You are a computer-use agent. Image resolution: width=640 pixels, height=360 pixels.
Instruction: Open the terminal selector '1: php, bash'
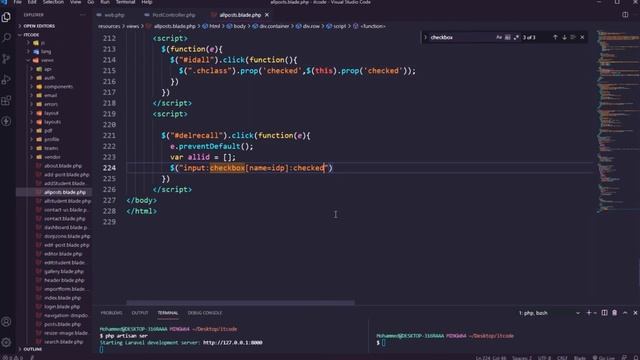tap(549, 313)
